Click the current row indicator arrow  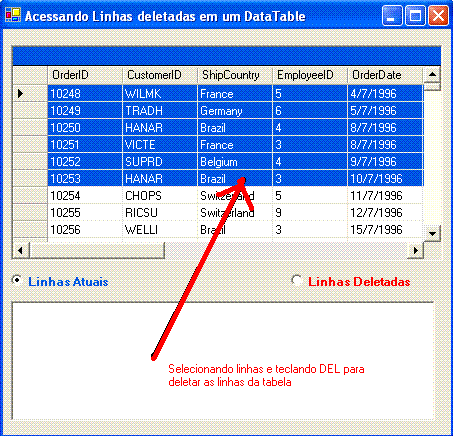(21, 94)
